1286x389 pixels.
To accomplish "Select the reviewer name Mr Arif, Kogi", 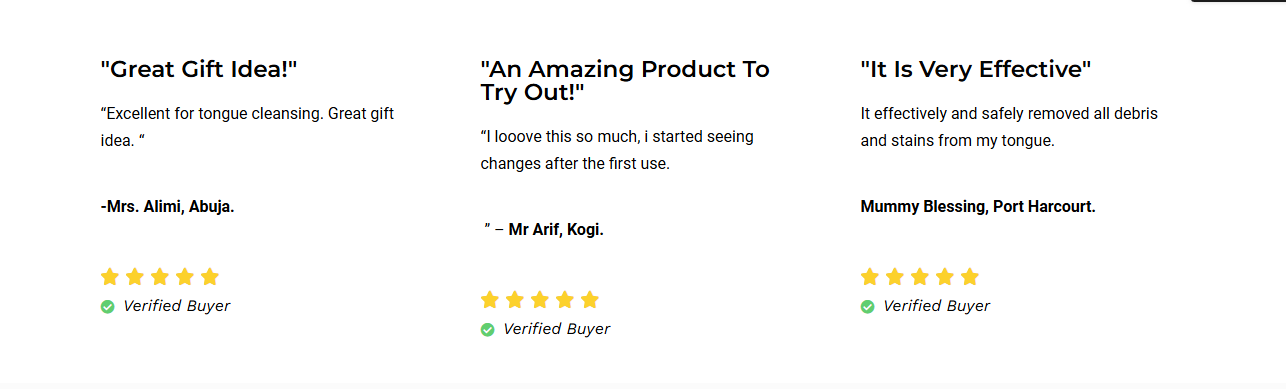I will 556,230.
